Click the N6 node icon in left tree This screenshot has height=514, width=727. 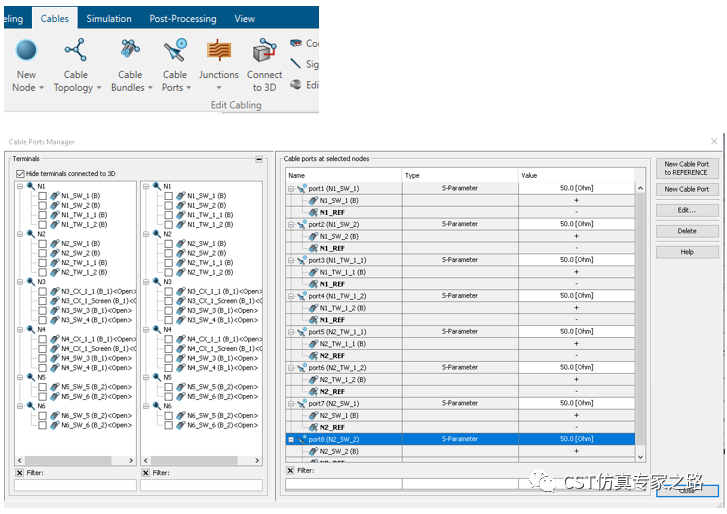point(31,406)
